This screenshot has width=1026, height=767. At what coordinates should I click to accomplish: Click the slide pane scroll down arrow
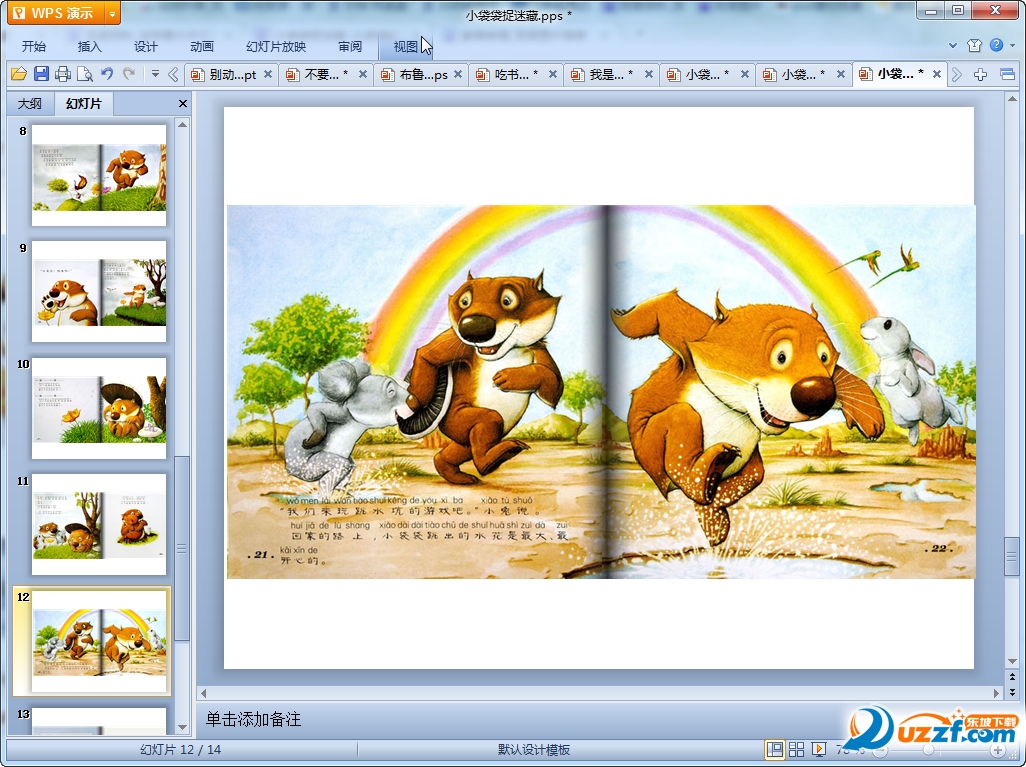click(183, 727)
